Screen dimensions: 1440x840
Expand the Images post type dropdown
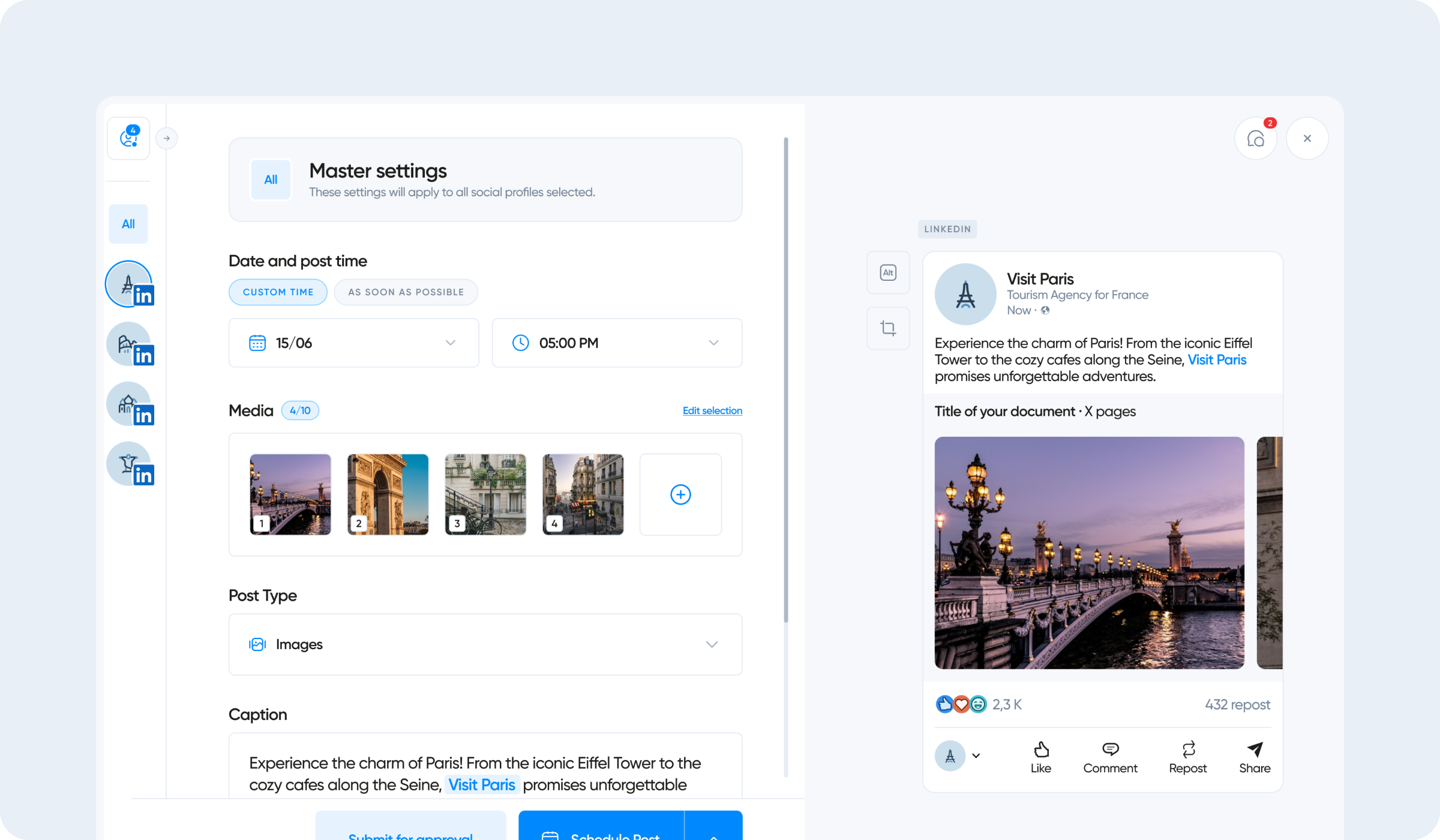click(485, 644)
